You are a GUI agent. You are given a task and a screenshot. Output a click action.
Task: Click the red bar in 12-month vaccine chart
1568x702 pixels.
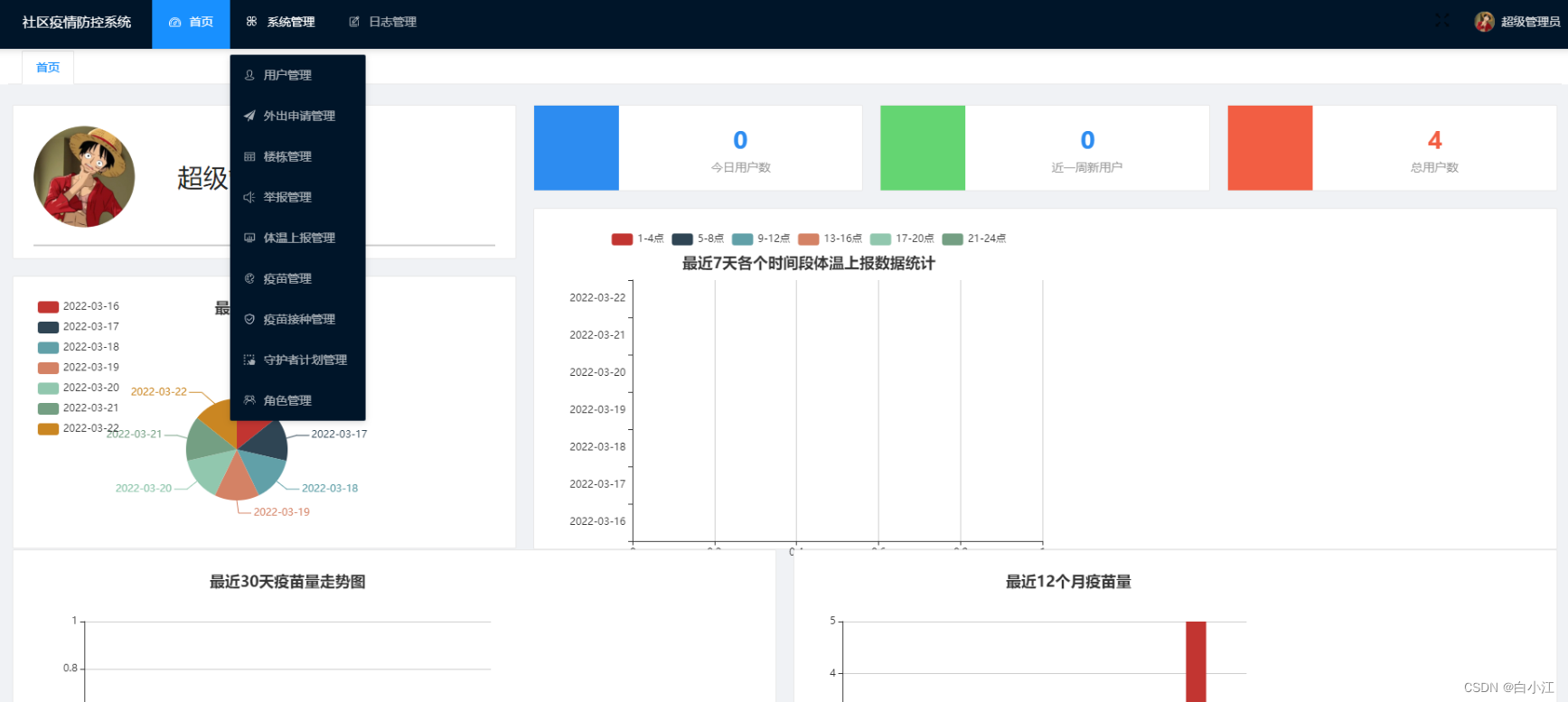coord(1196,661)
